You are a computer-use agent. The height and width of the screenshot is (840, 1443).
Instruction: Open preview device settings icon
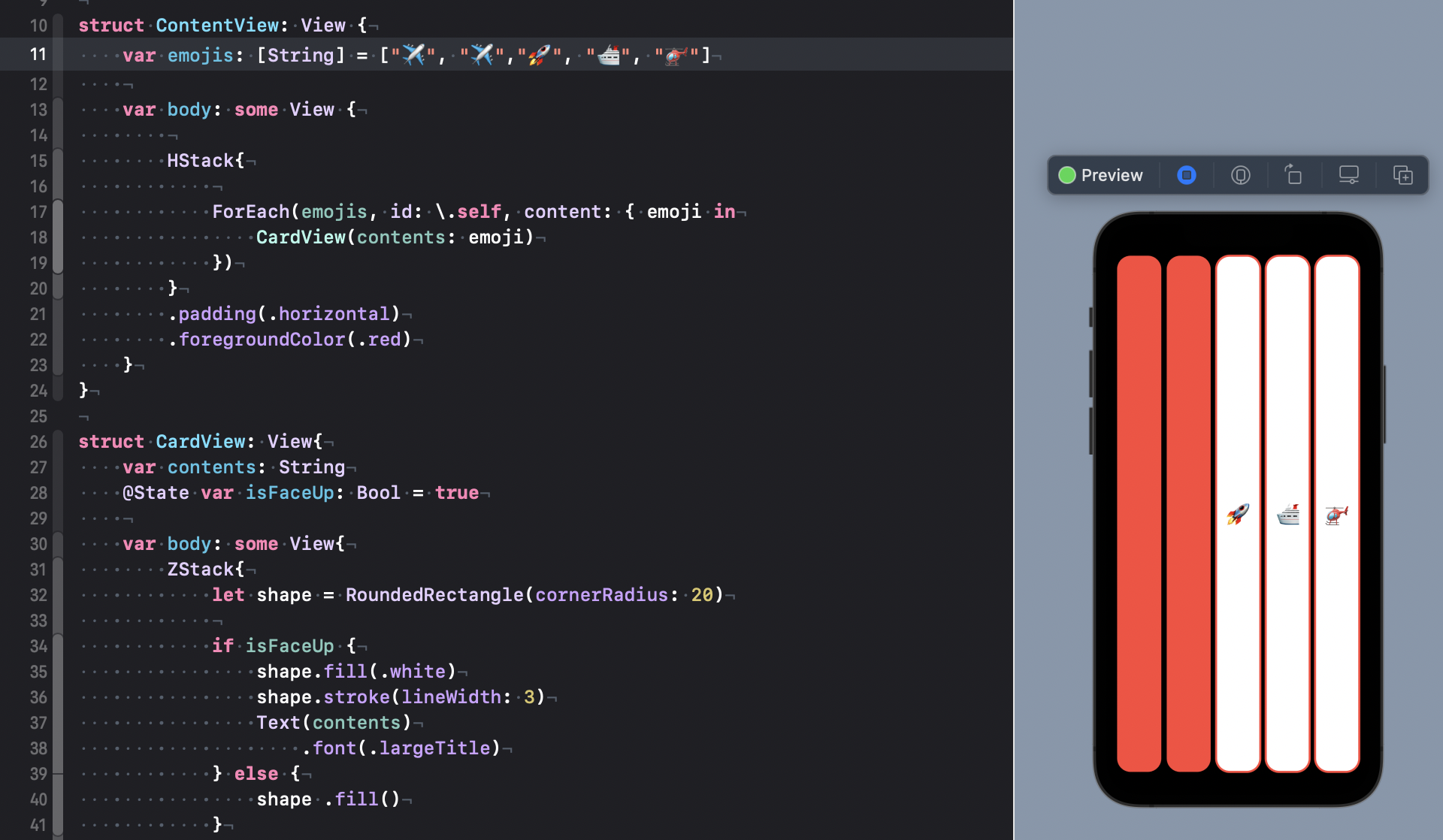[1348, 175]
